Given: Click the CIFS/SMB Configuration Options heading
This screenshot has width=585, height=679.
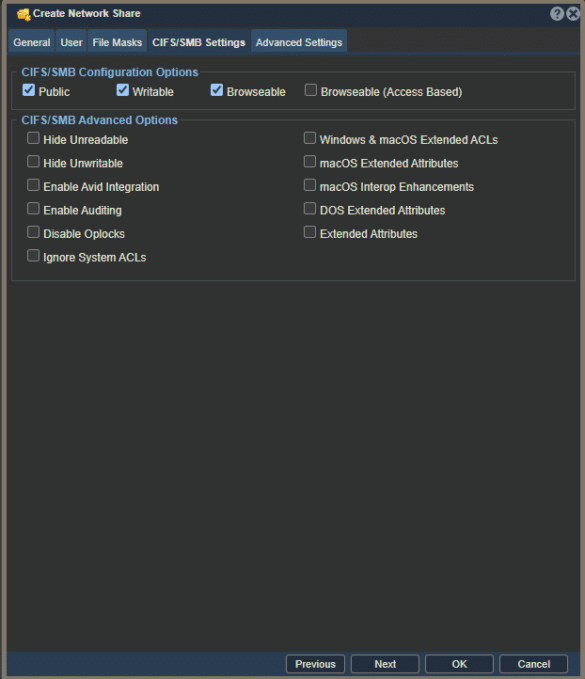Looking at the screenshot, I should click(110, 72).
